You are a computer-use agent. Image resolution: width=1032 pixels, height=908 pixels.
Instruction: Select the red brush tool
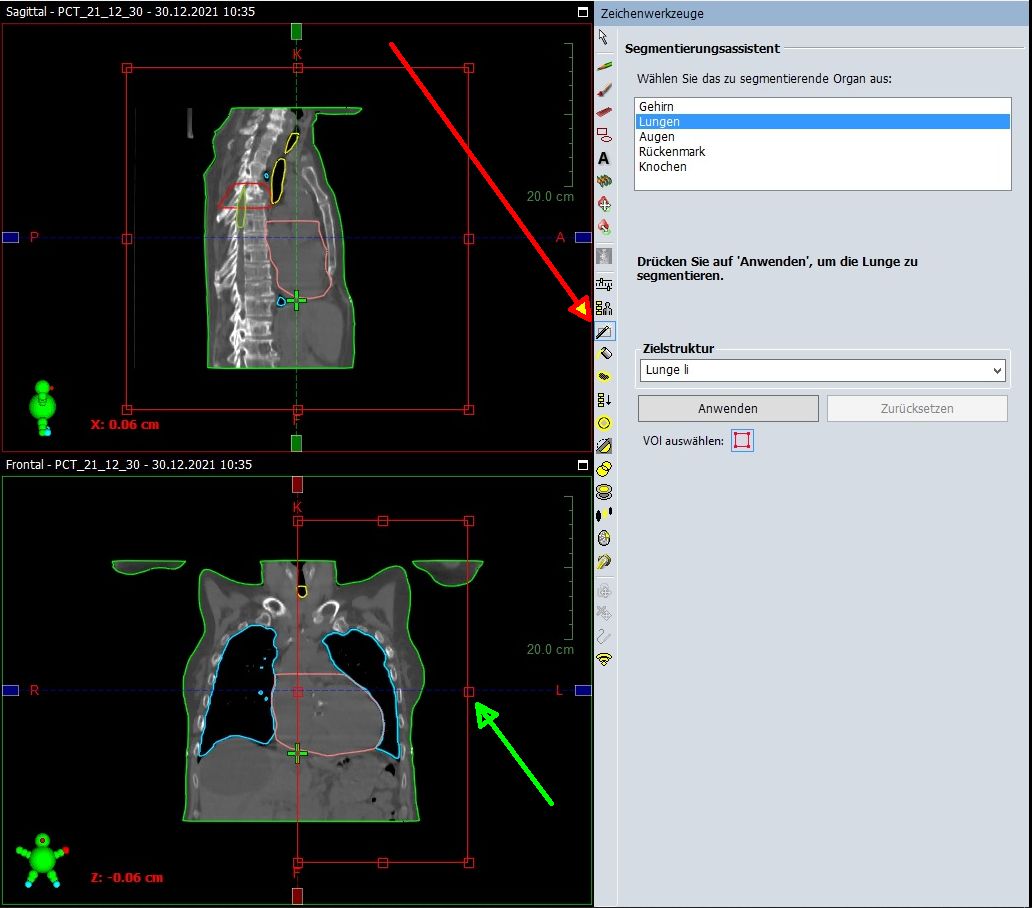pyautogui.click(x=604, y=89)
